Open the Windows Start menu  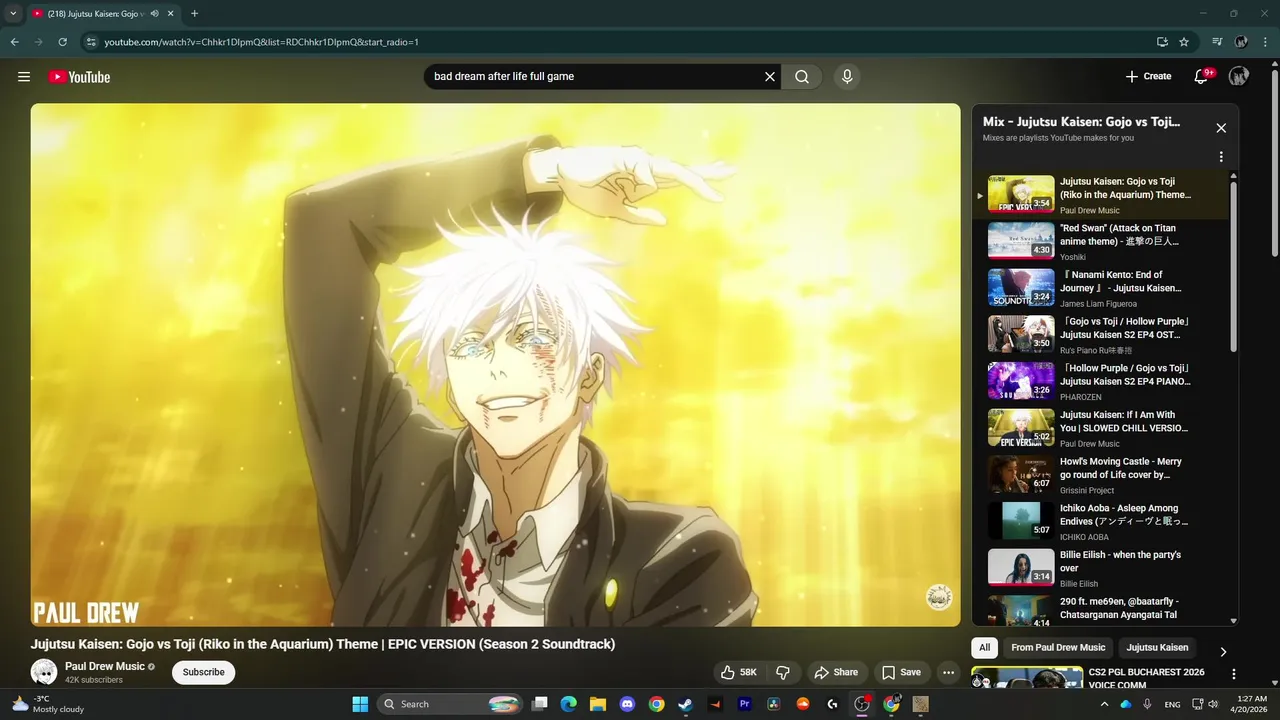click(360, 704)
